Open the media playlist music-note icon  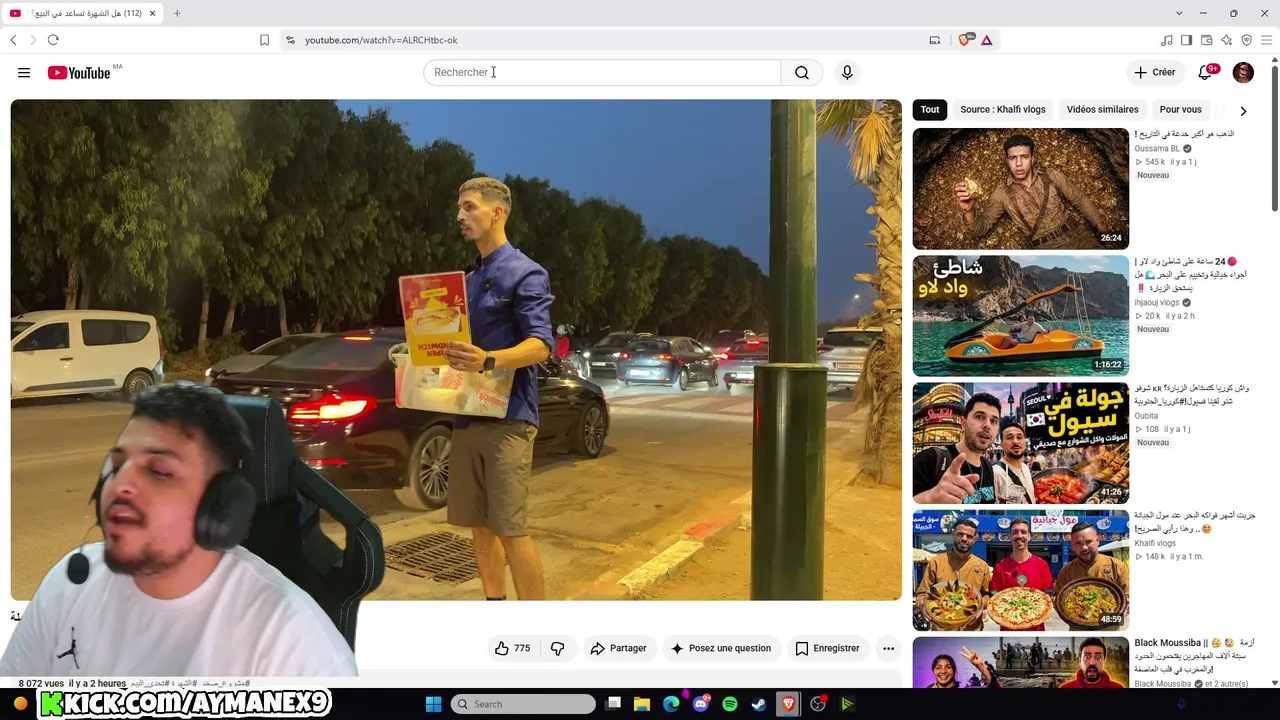pos(1166,40)
